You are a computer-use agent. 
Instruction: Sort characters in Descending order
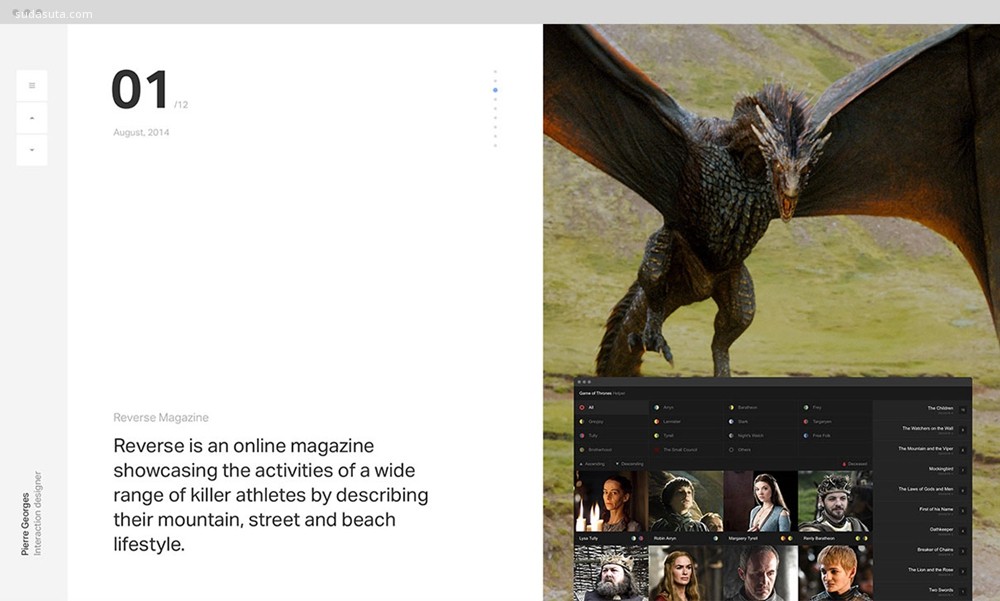click(x=629, y=464)
